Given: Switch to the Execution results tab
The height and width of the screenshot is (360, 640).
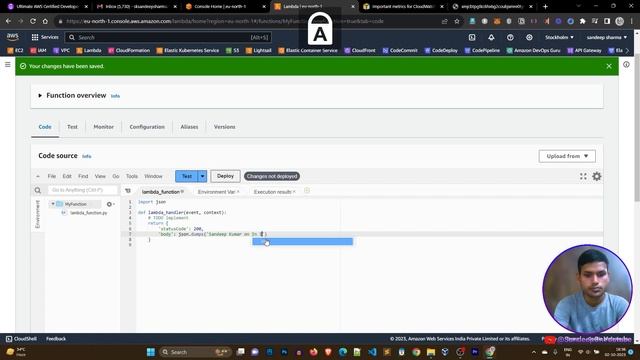Looking at the screenshot, I should [273, 192].
